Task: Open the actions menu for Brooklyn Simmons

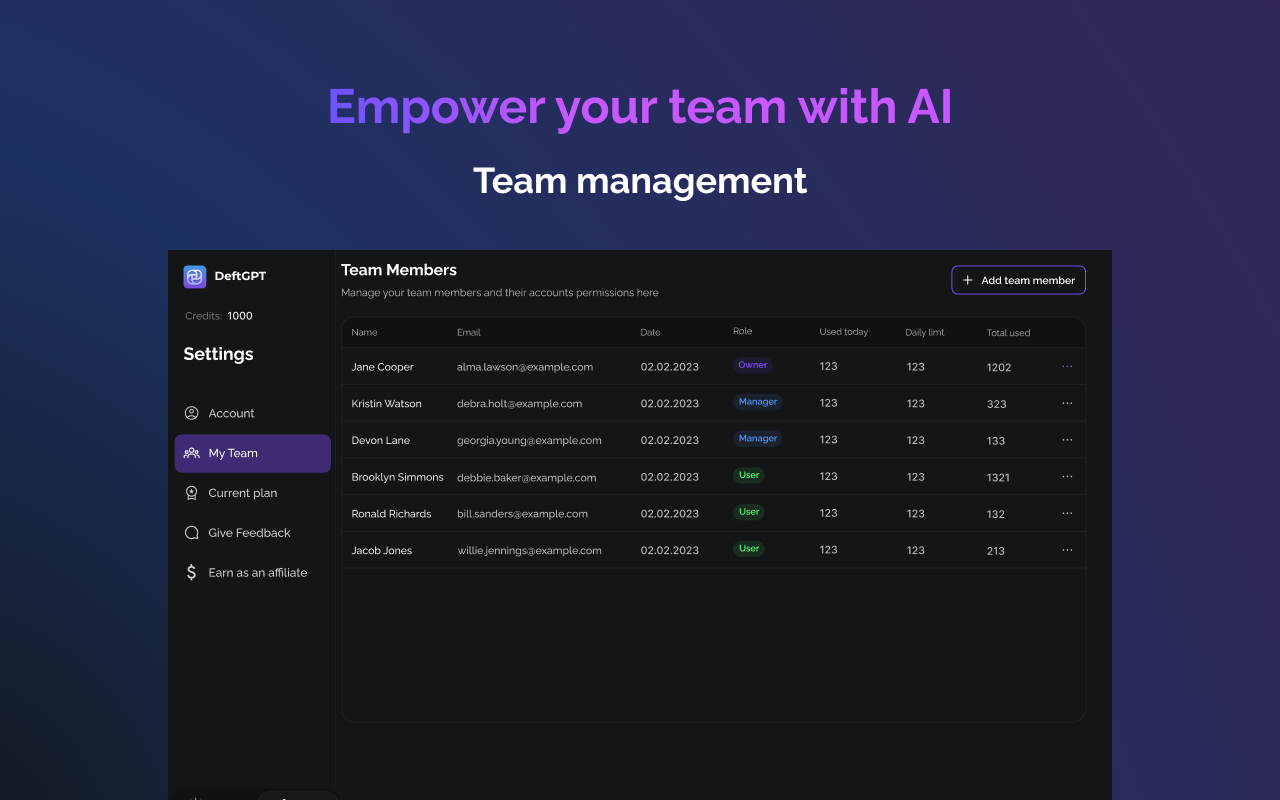Action: pos(1067,477)
